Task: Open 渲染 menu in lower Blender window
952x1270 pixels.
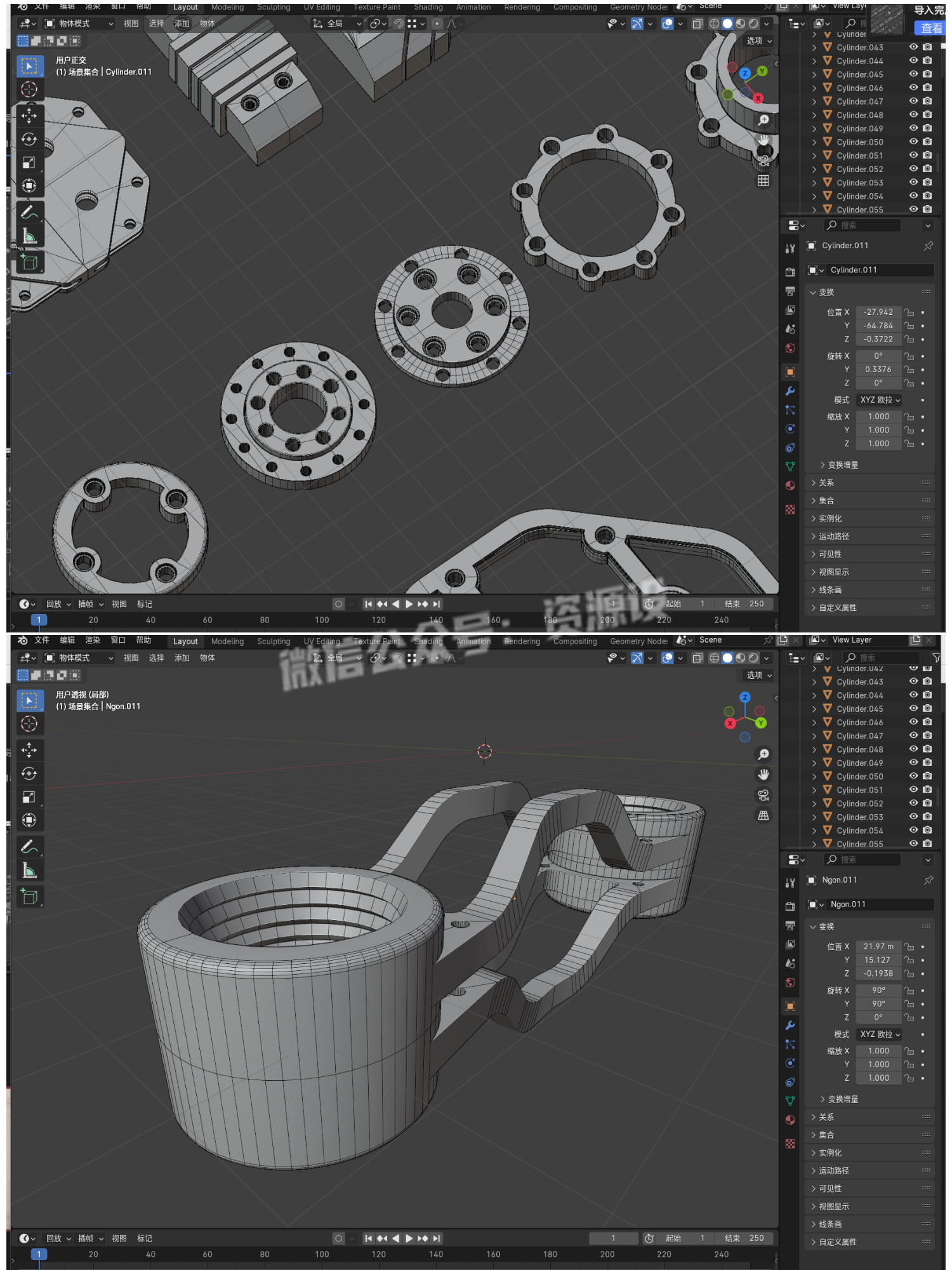Action: 93,640
